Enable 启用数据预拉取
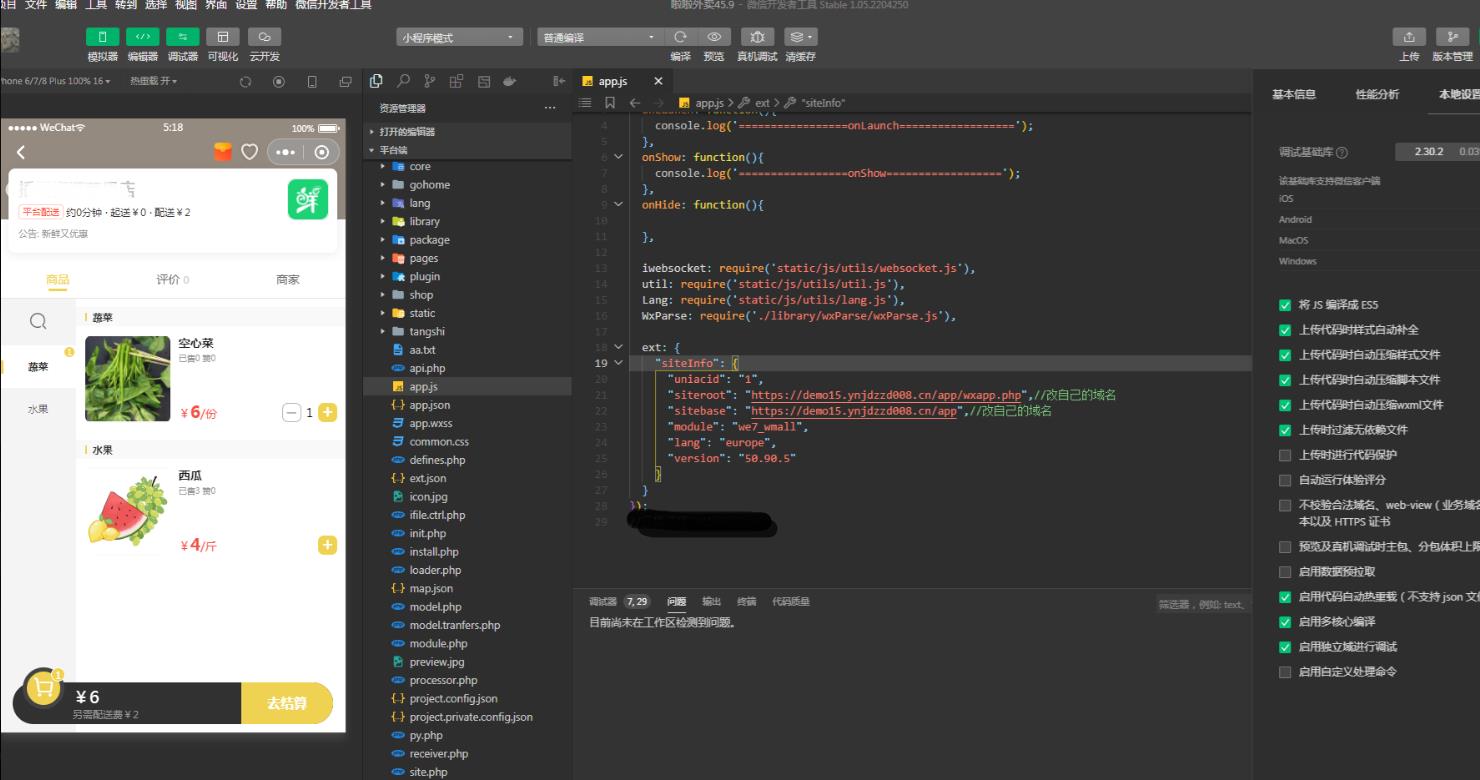This screenshot has width=1480, height=780. (1285, 572)
